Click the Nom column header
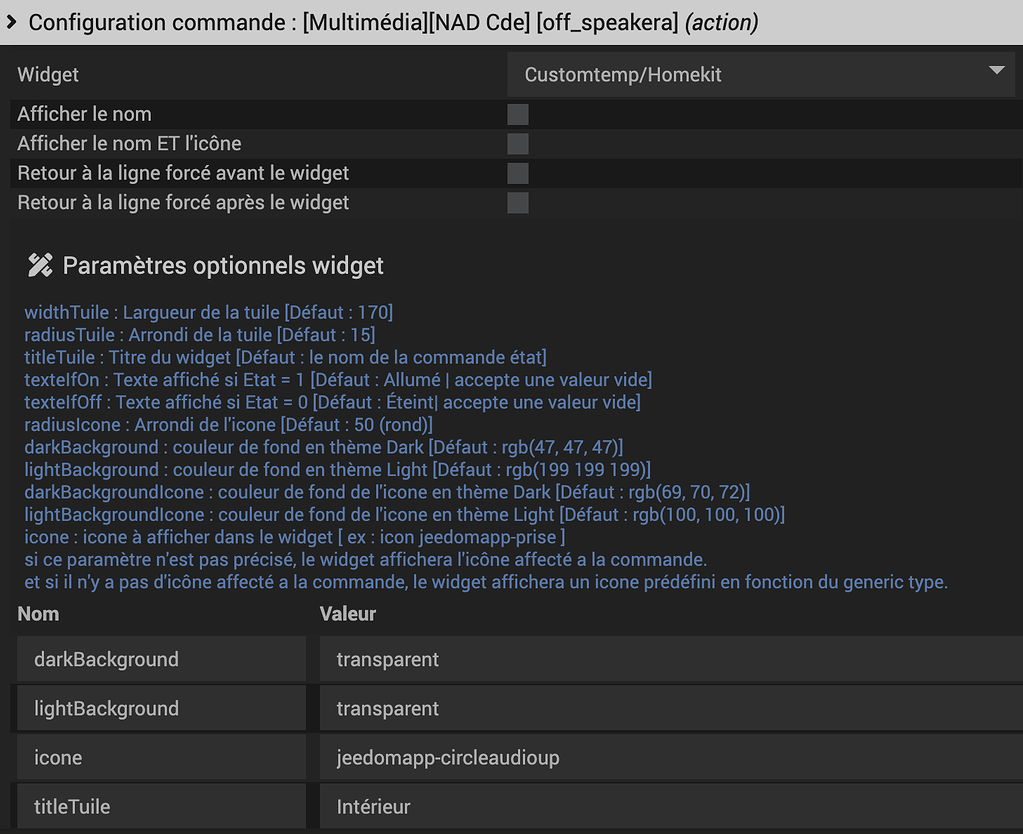This screenshot has height=834, width=1023. coord(38,614)
